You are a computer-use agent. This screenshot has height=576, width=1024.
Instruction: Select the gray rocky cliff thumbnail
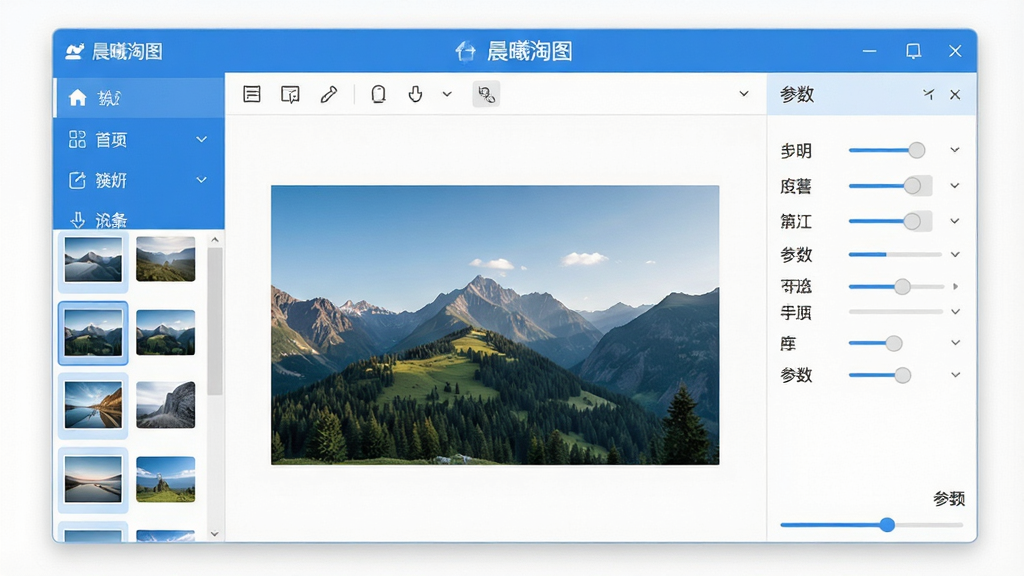(165, 405)
